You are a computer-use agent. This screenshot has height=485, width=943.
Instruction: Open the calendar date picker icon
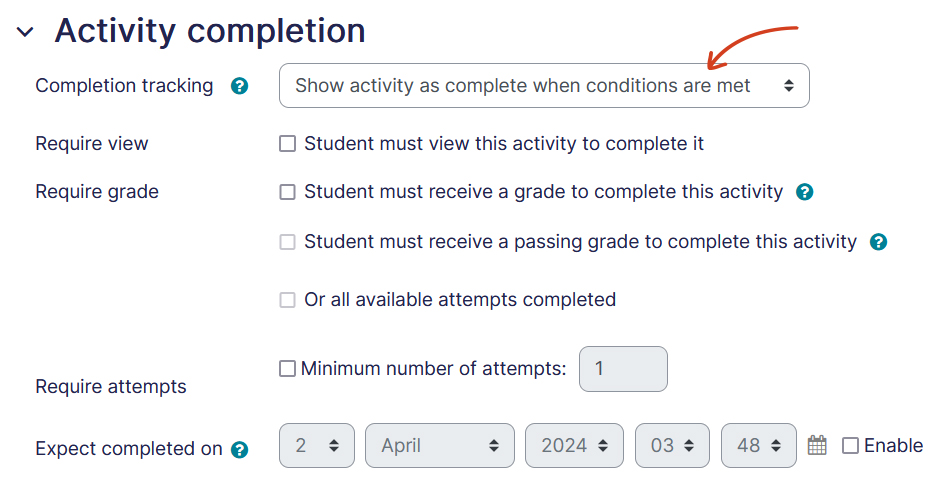coord(817,446)
